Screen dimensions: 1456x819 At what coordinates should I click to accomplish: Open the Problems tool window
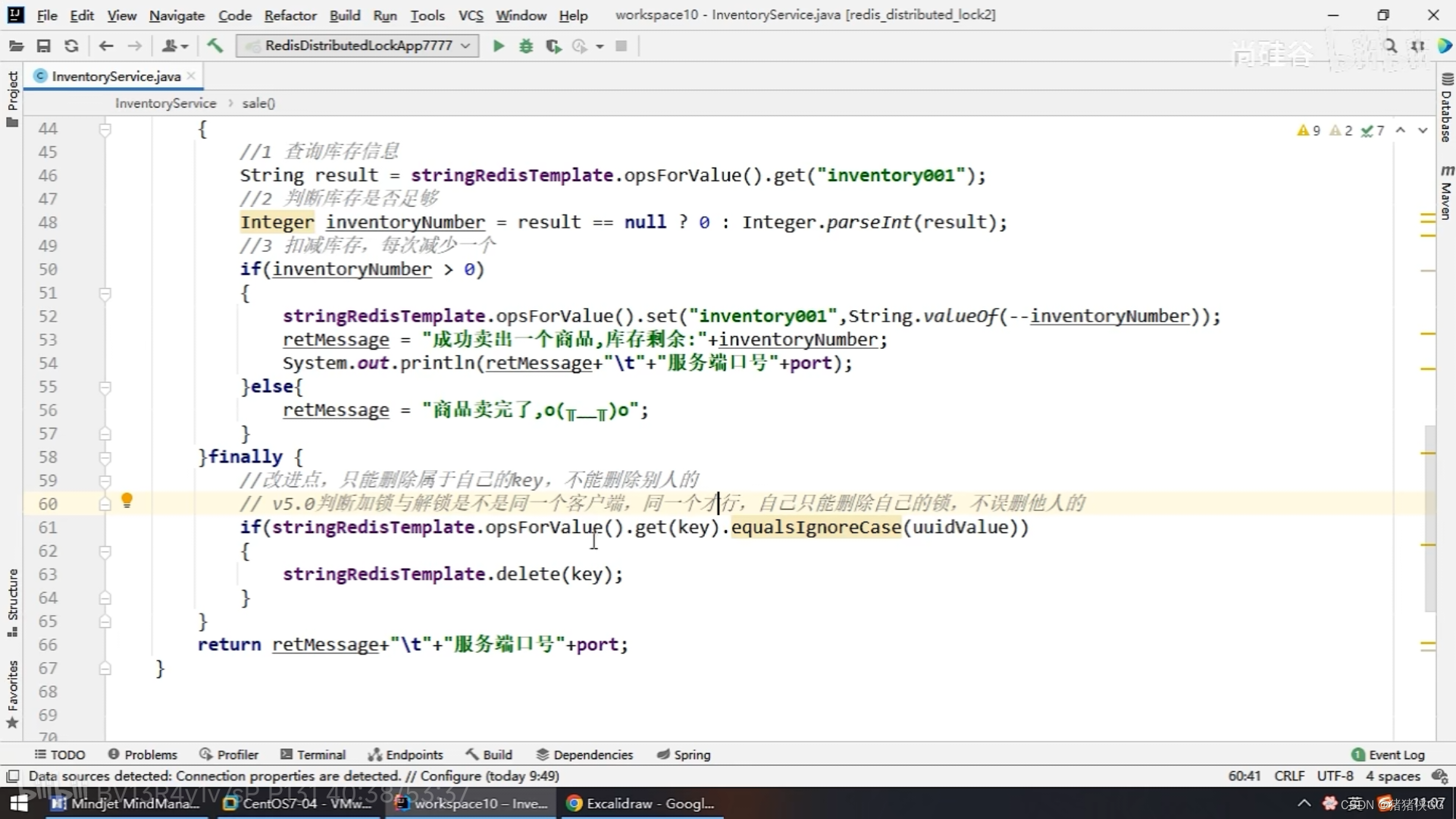(142, 755)
